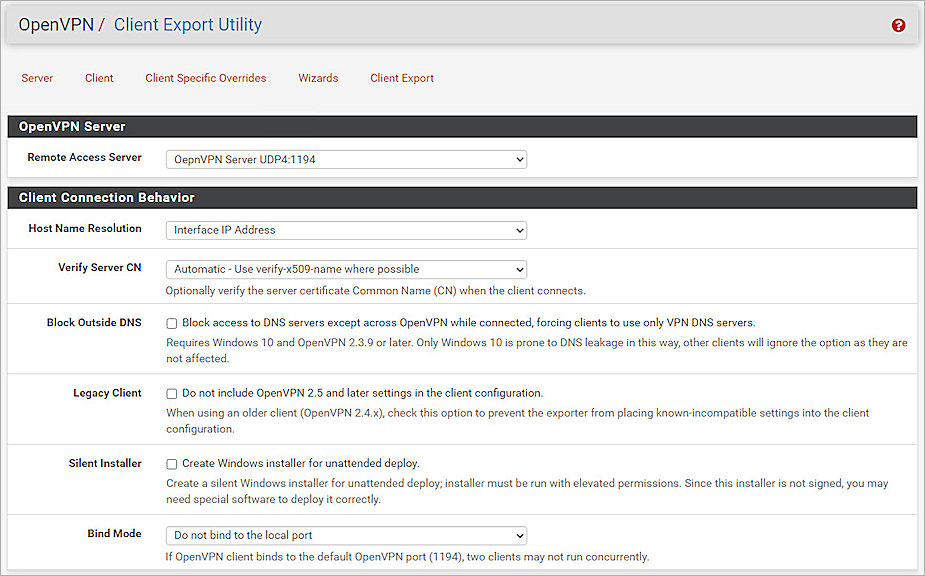Open the page help question mark icon

tap(898, 25)
